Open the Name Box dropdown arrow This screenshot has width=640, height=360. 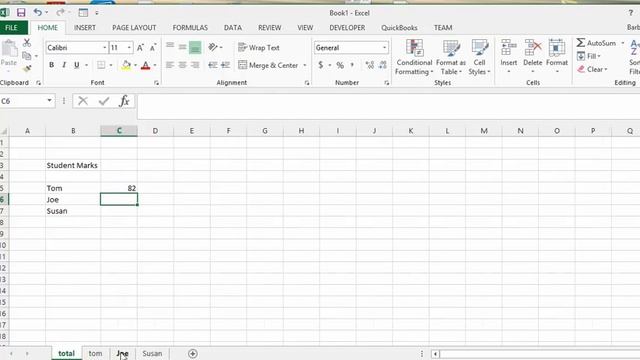(x=49, y=101)
